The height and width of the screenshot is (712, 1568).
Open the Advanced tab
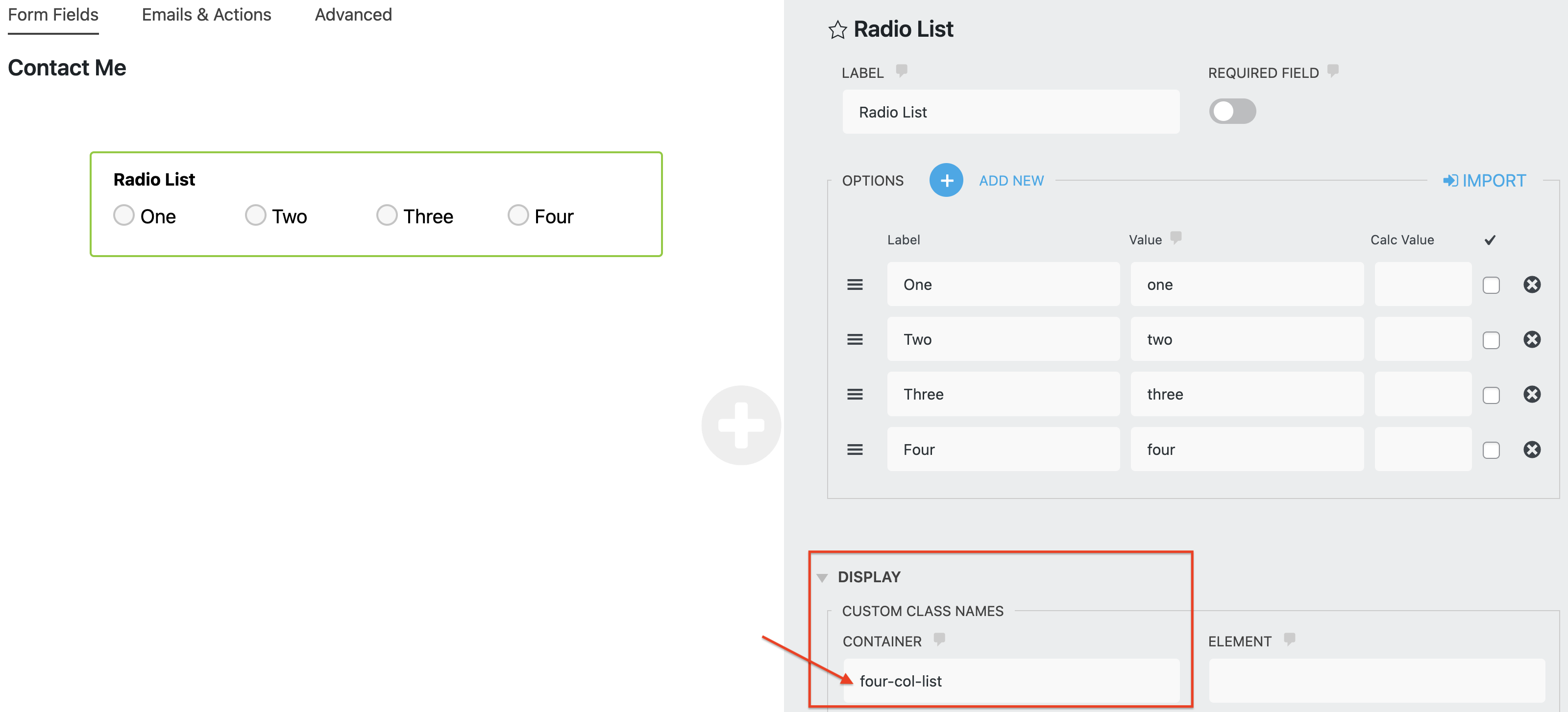pyautogui.click(x=352, y=15)
